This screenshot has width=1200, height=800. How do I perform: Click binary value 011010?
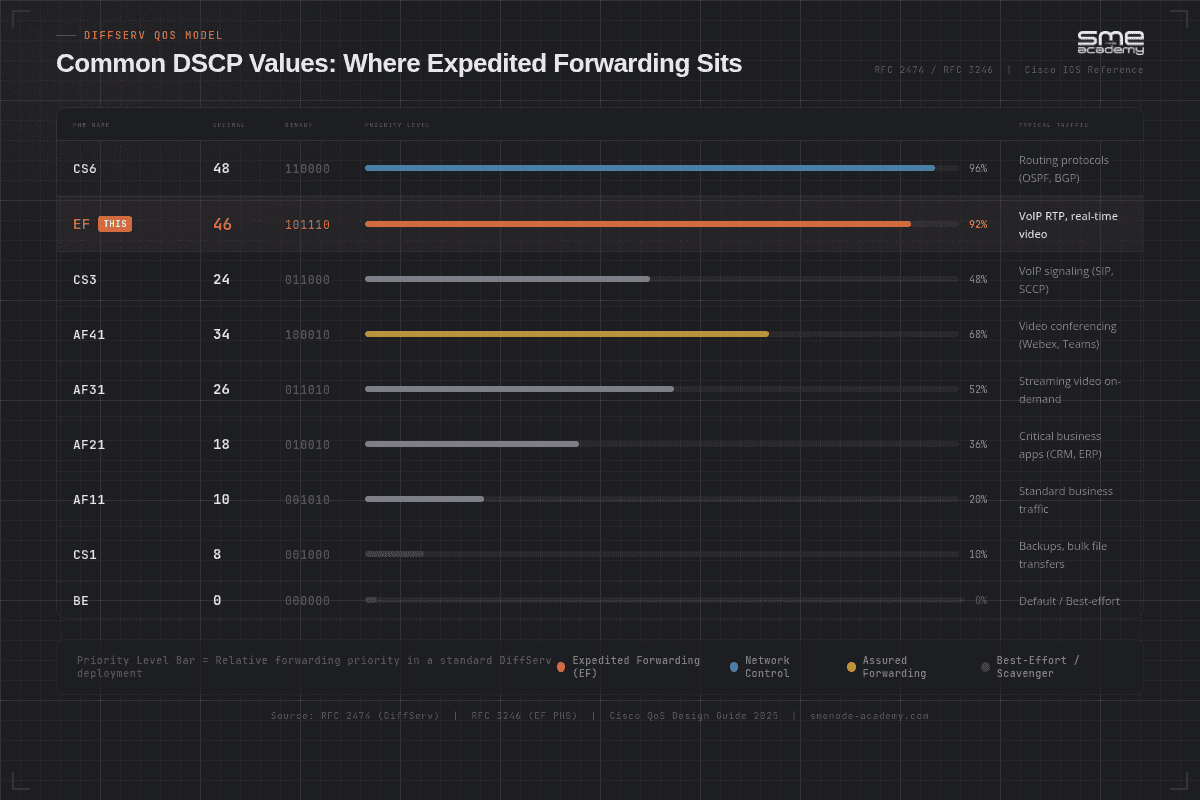tap(307, 389)
